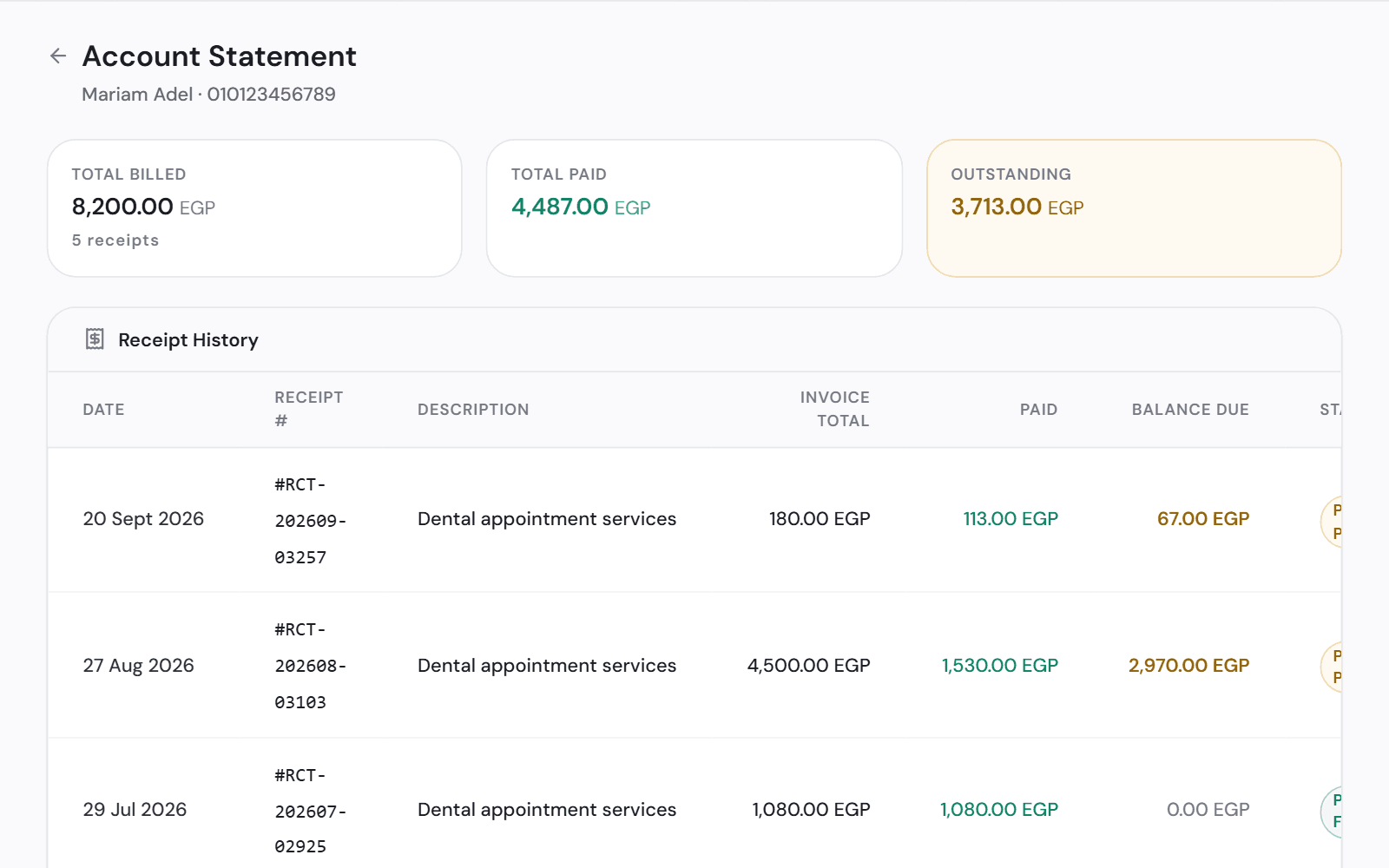The image size is (1389, 868).
Task: Click the Receipt History title
Action: [188, 340]
